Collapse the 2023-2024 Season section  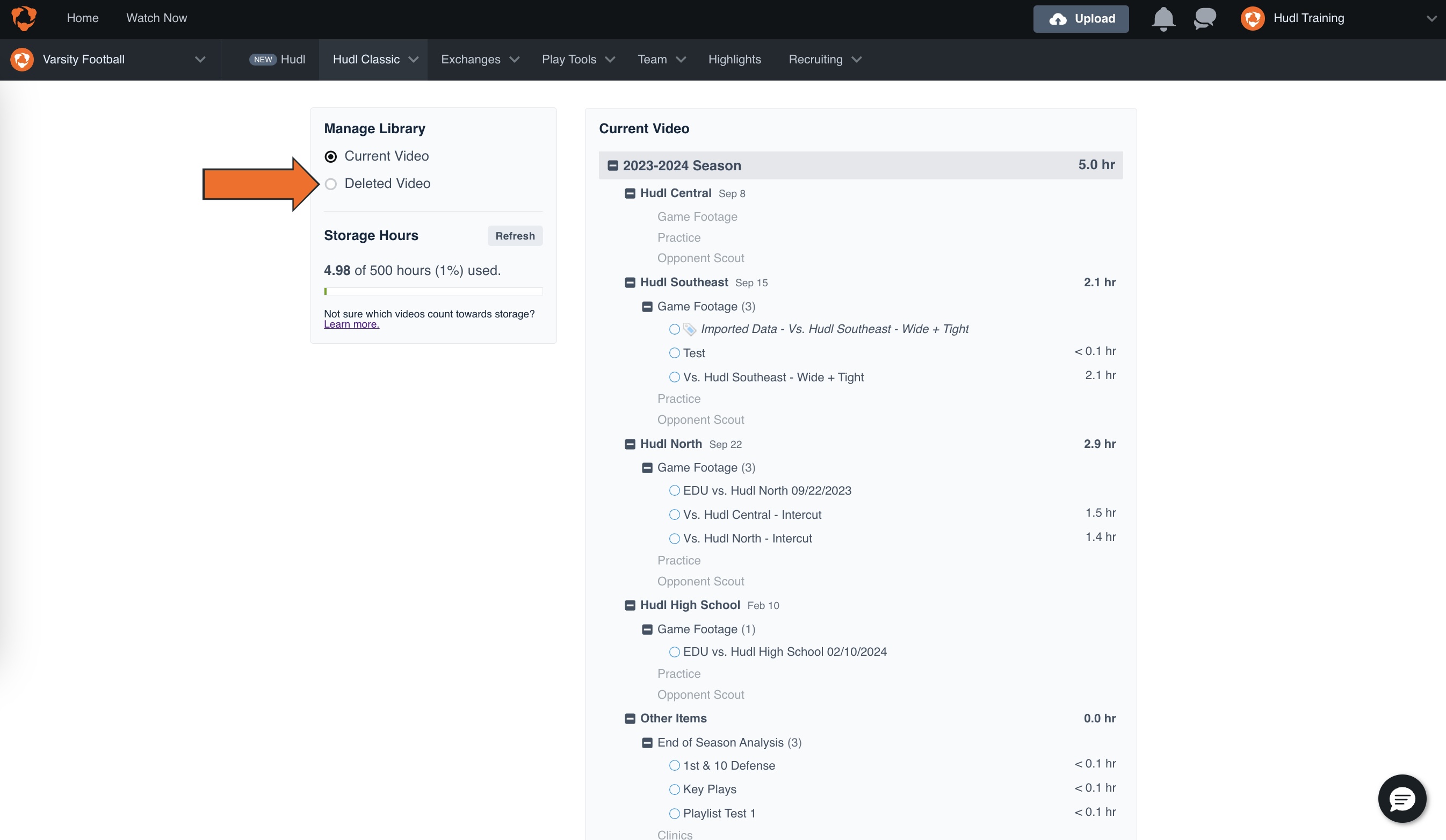tap(613, 166)
